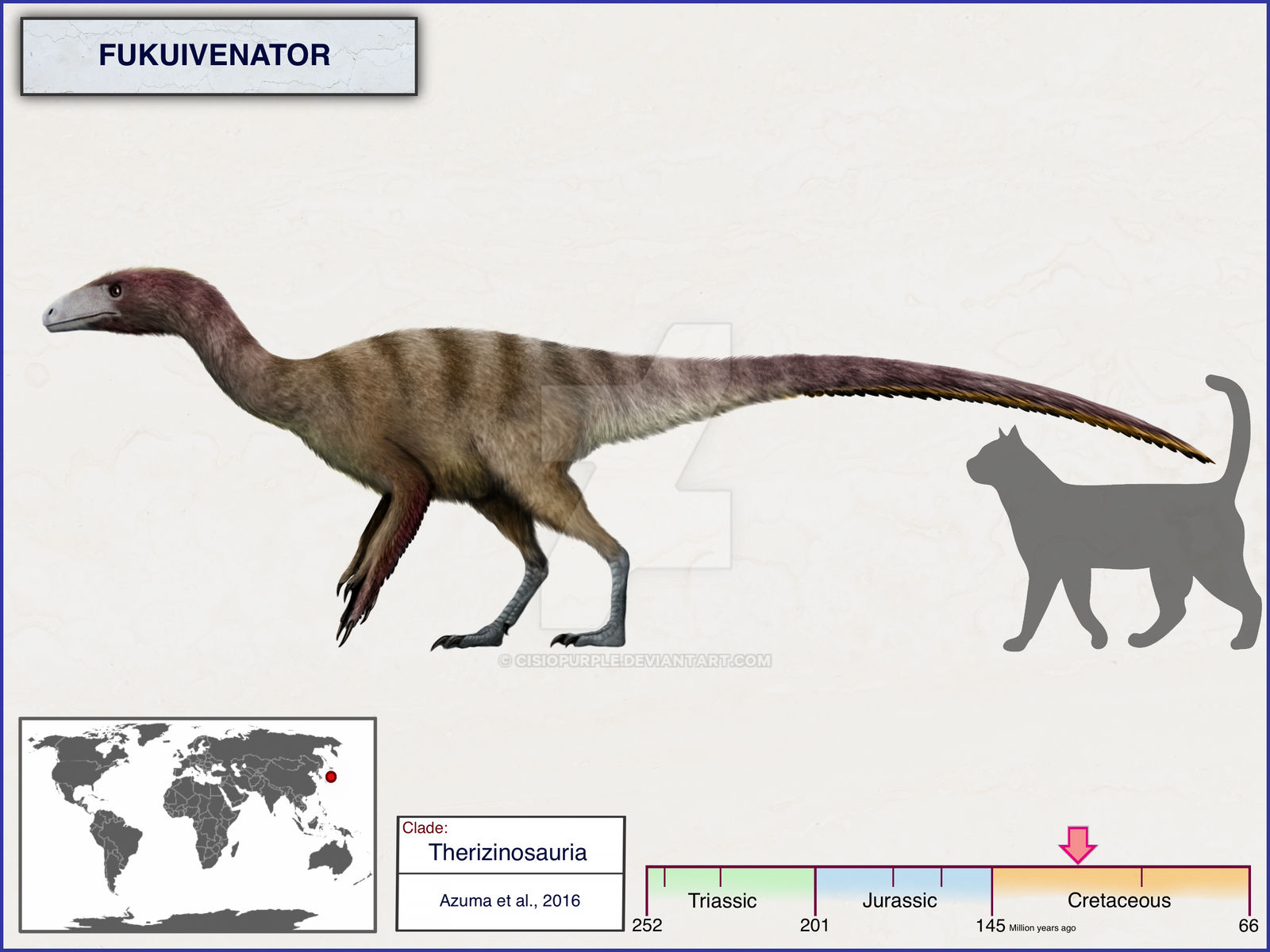Select the Cretaceous period on the timeline
The height and width of the screenshot is (952, 1270).
(x=1119, y=900)
